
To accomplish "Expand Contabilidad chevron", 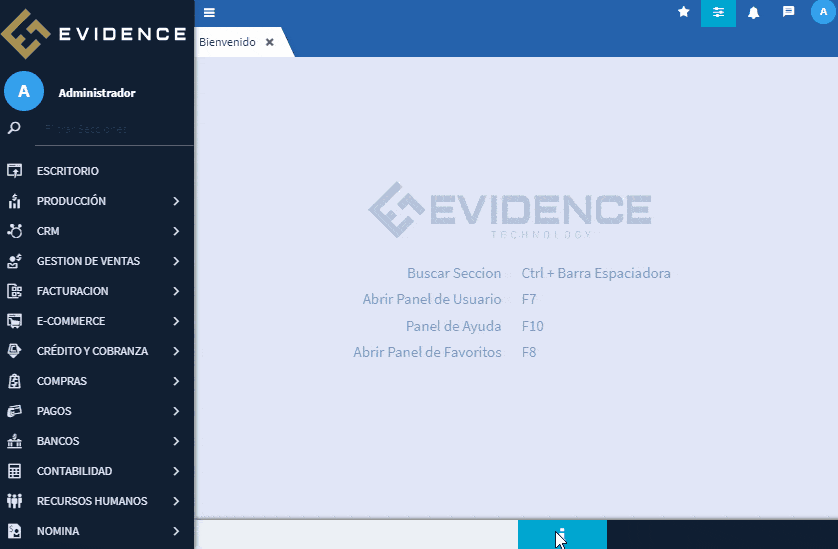I will click(176, 471).
